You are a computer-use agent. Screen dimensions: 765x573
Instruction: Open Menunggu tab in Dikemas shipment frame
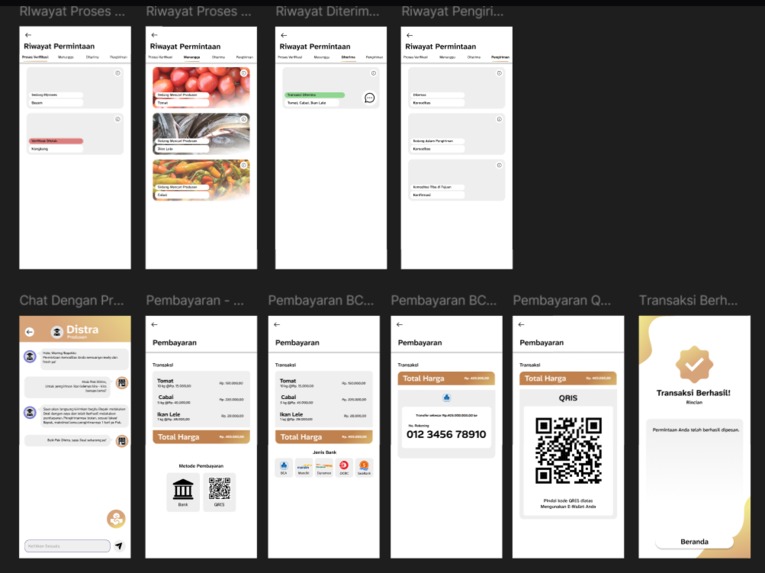tap(447, 57)
